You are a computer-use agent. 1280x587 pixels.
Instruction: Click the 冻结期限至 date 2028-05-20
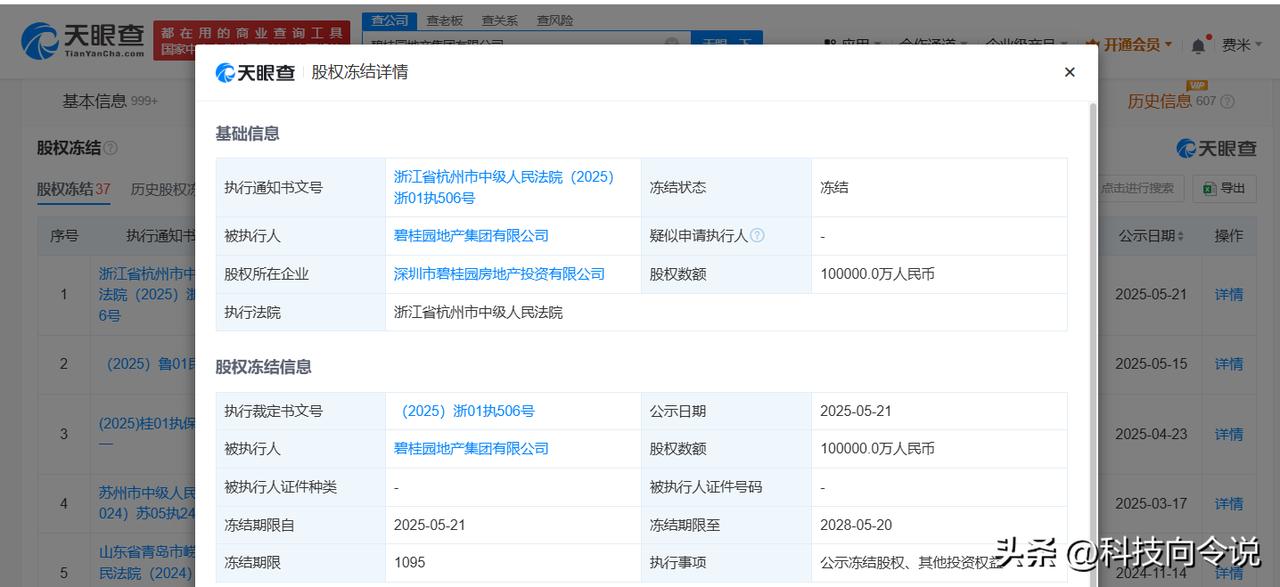pos(855,525)
